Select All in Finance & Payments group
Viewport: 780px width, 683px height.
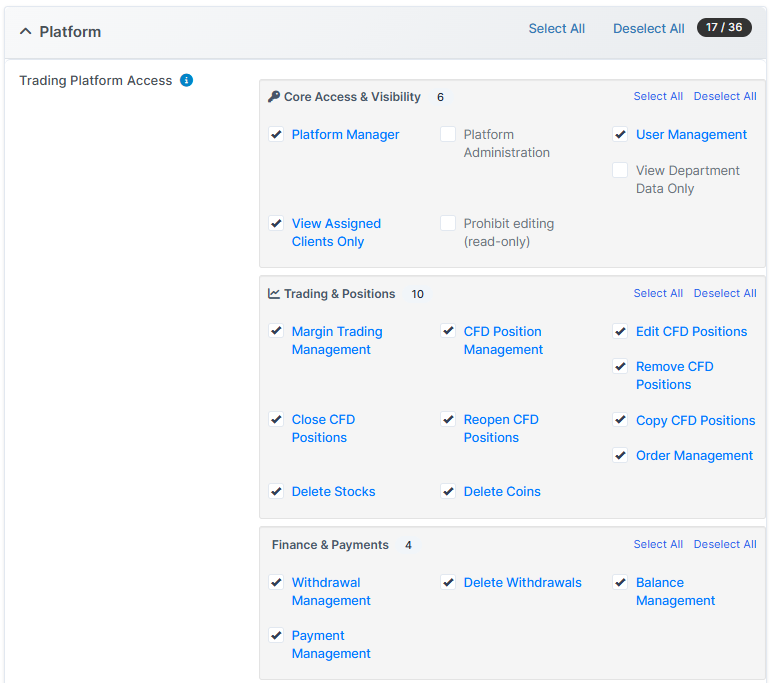658,544
